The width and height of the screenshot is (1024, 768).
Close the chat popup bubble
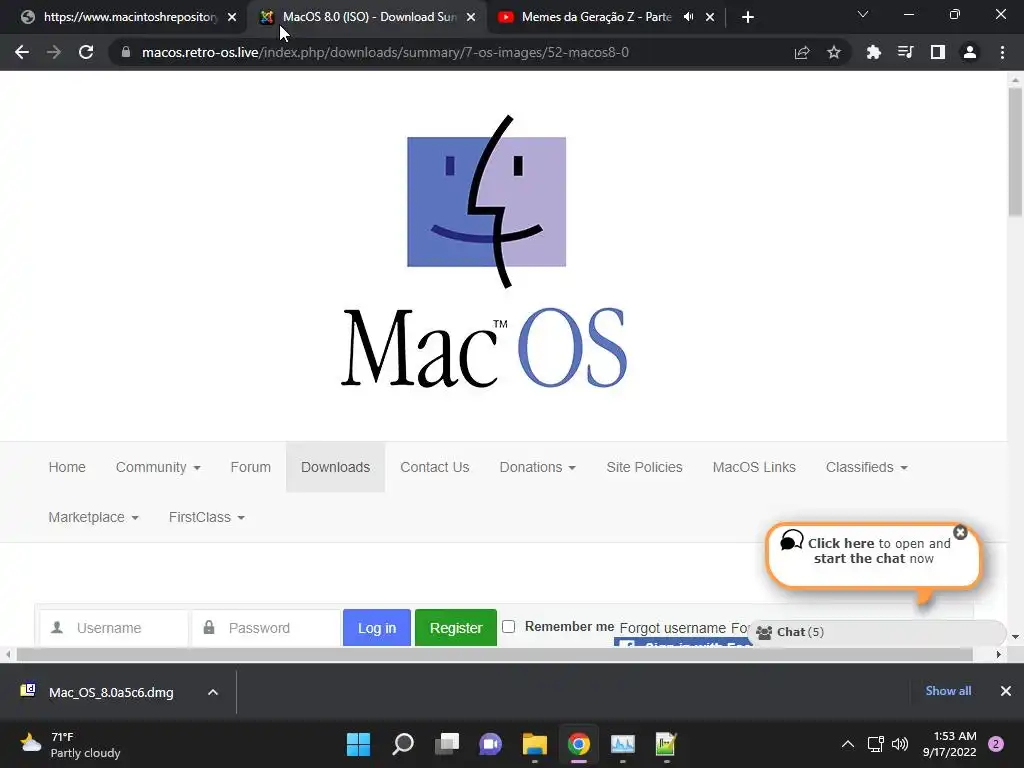coord(960,532)
